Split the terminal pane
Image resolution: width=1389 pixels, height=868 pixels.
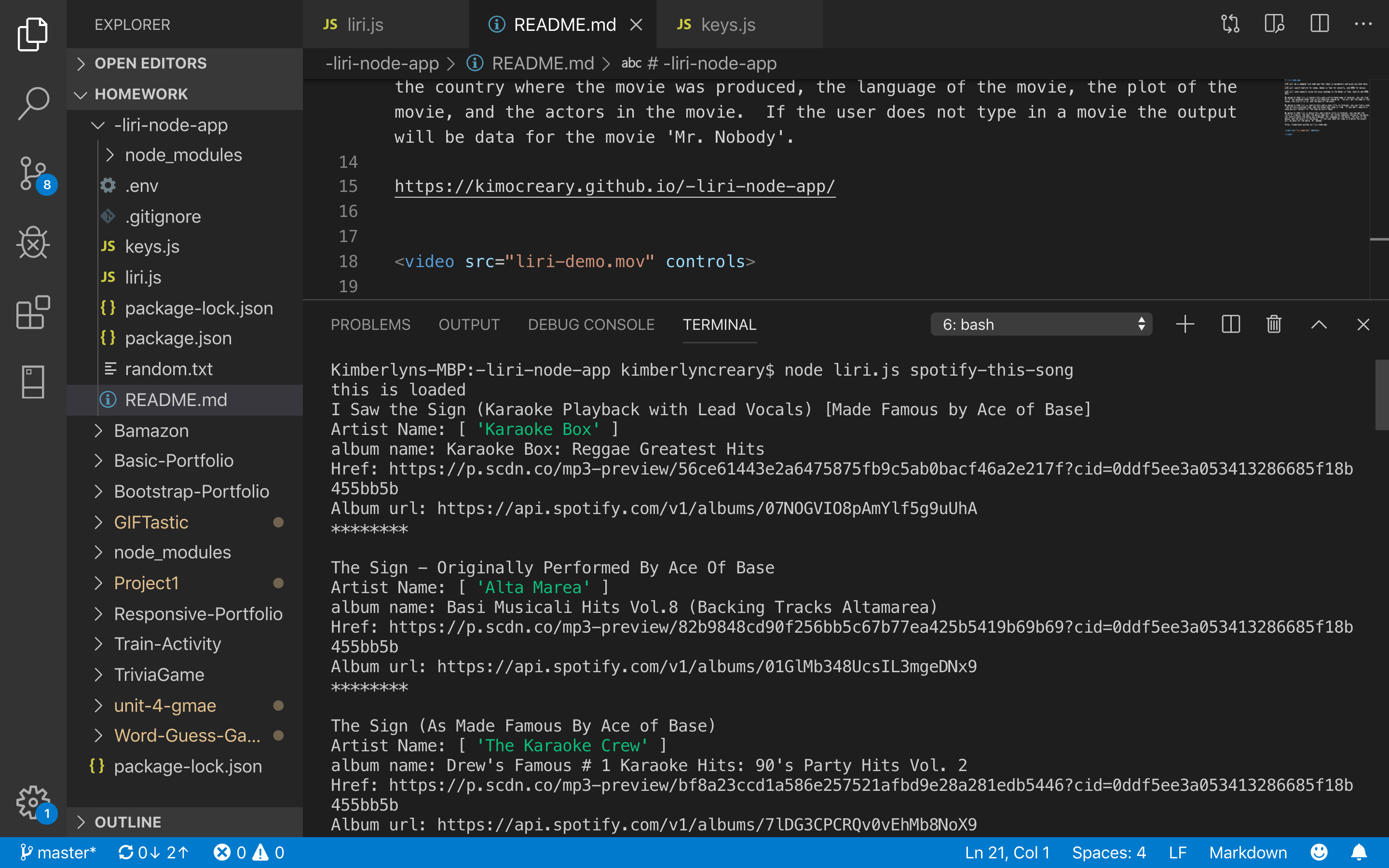[1231, 325]
